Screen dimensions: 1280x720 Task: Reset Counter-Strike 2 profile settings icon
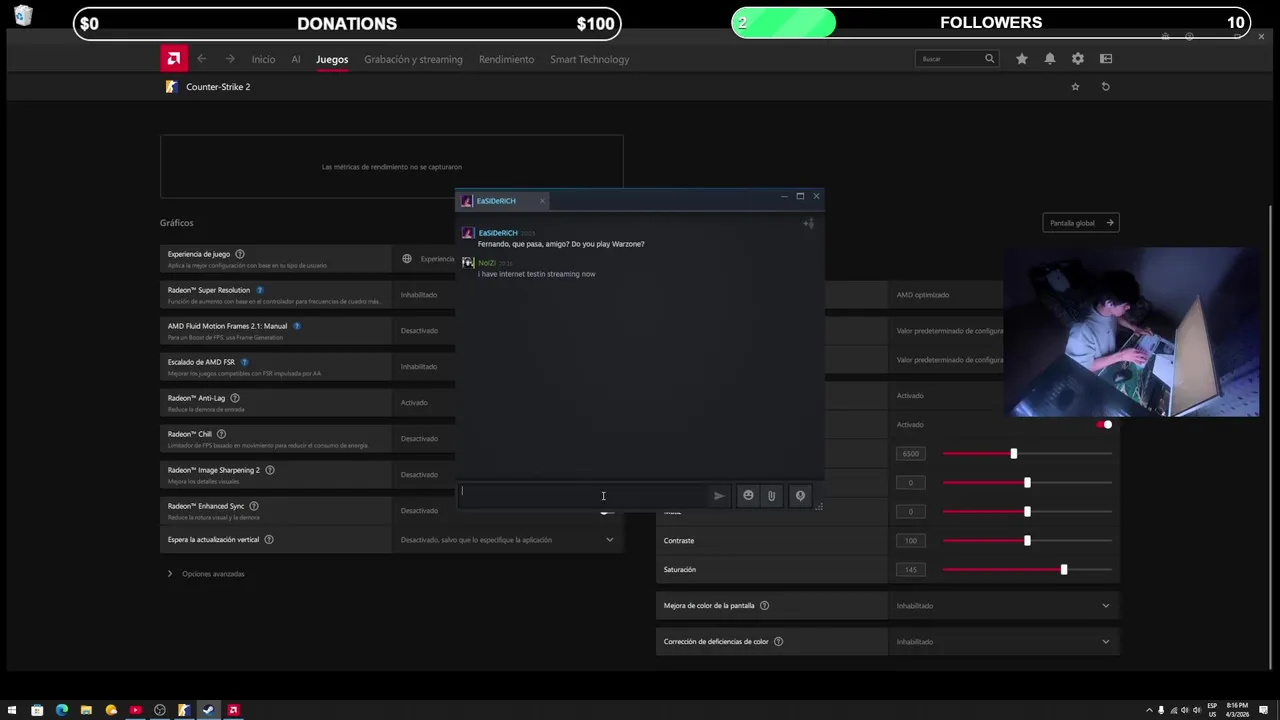1106,87
